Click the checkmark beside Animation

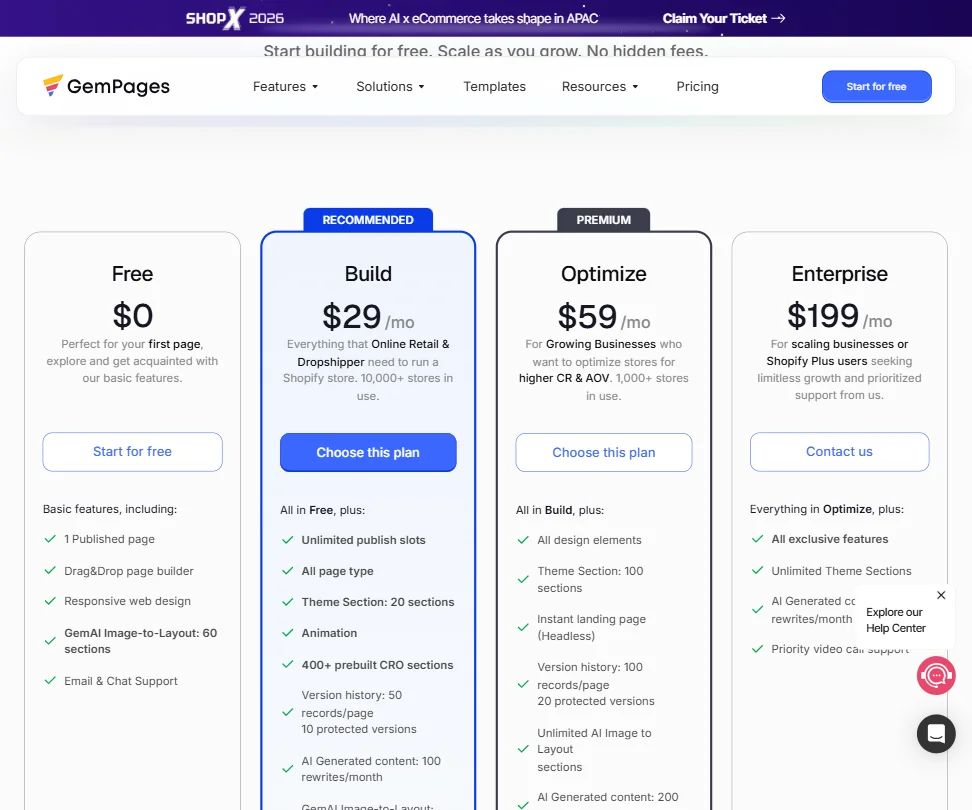(288, 633)
